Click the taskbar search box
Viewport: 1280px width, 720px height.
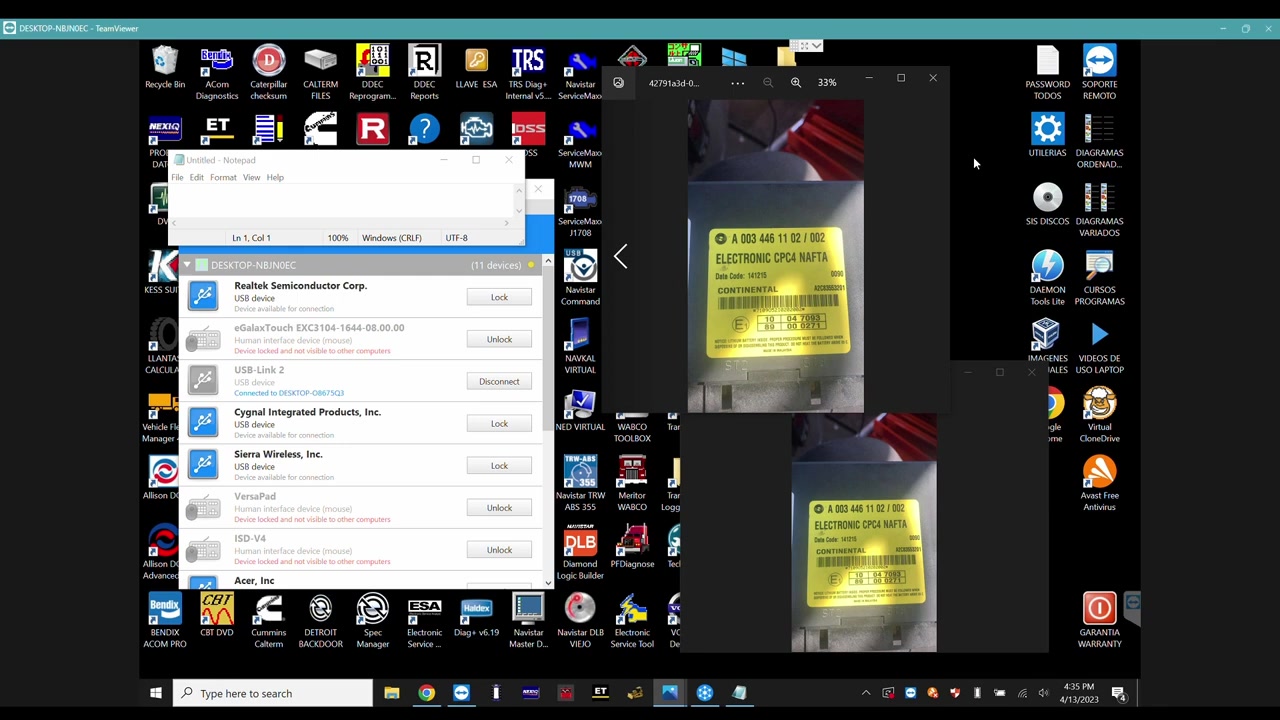(x=272, y=693)
